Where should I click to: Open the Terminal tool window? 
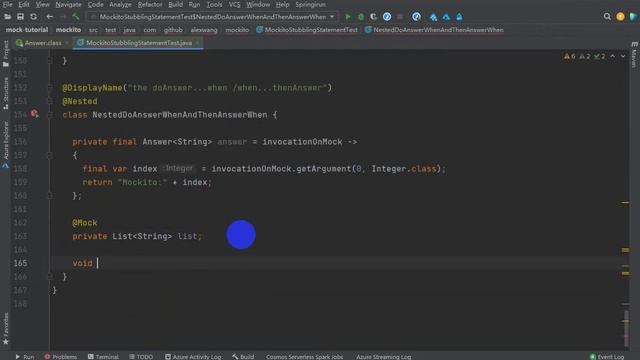[x=103, y=357]
